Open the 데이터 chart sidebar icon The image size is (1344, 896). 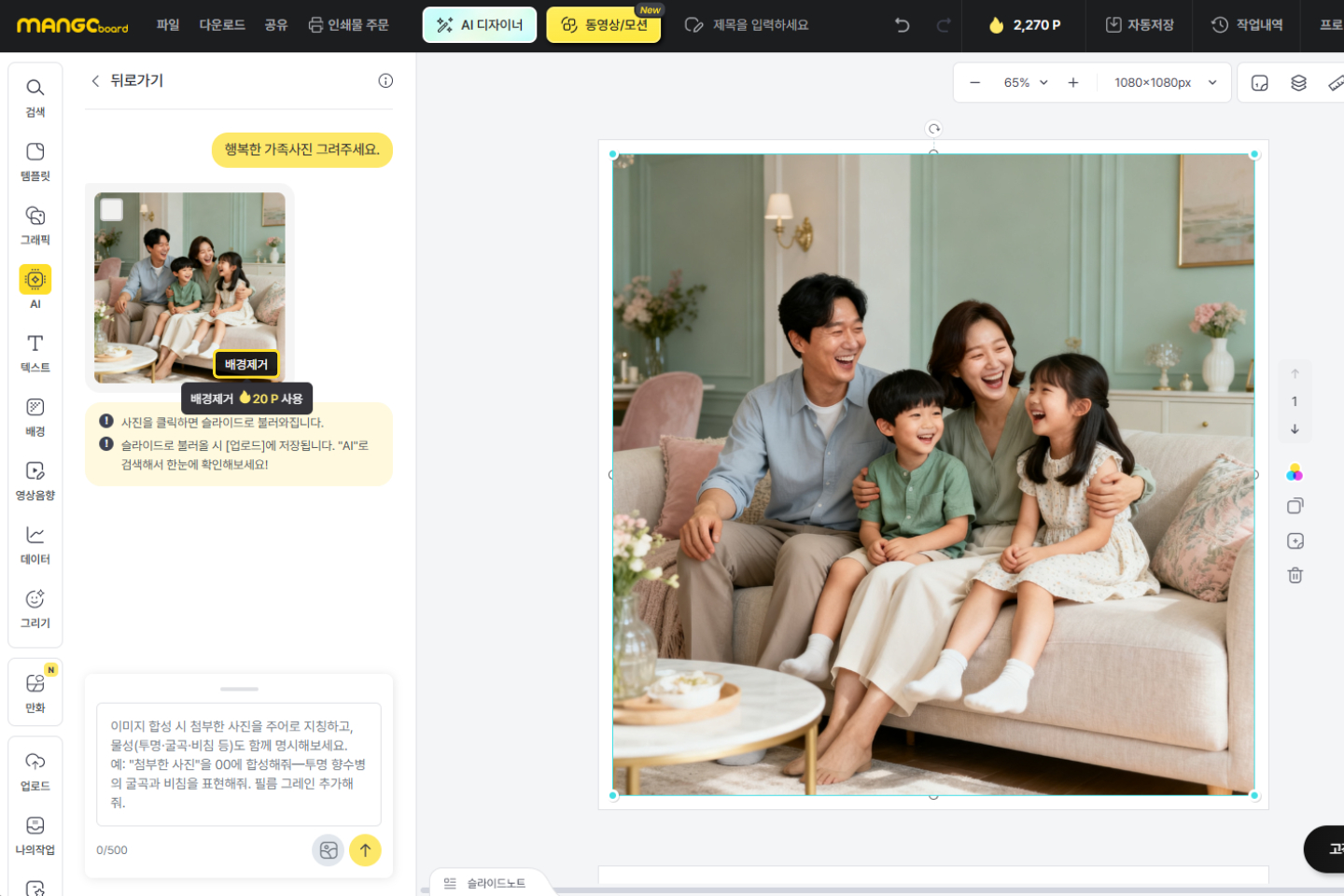pyautogui.click(x=35, y=544)
